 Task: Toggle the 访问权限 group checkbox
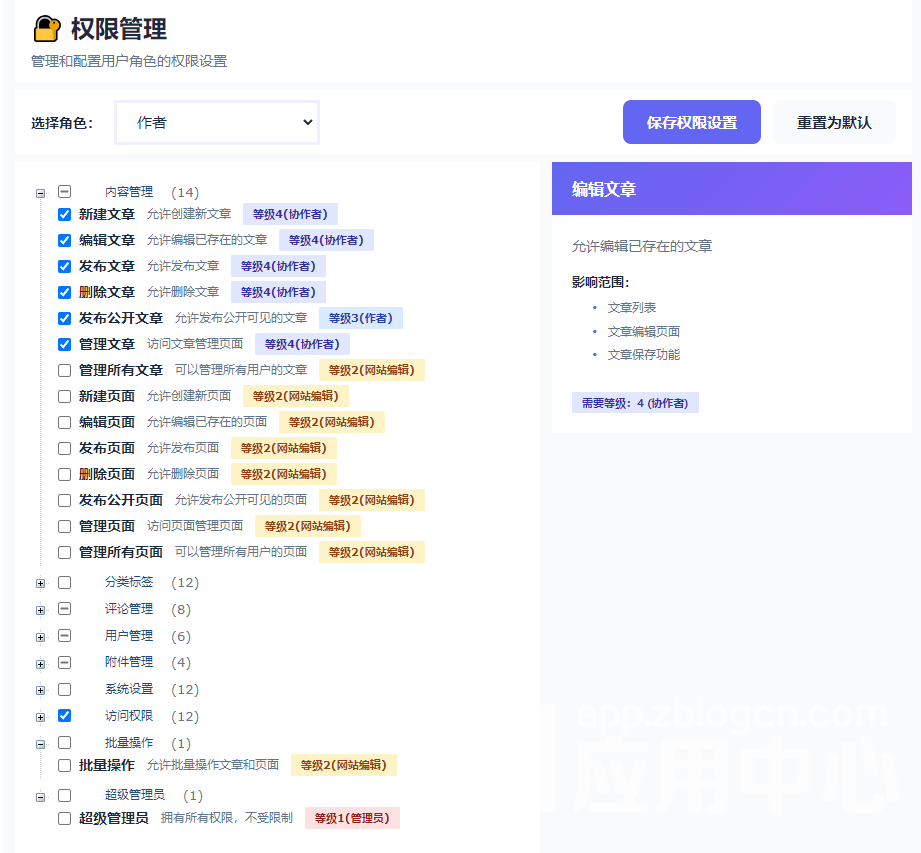coord(65,716)
